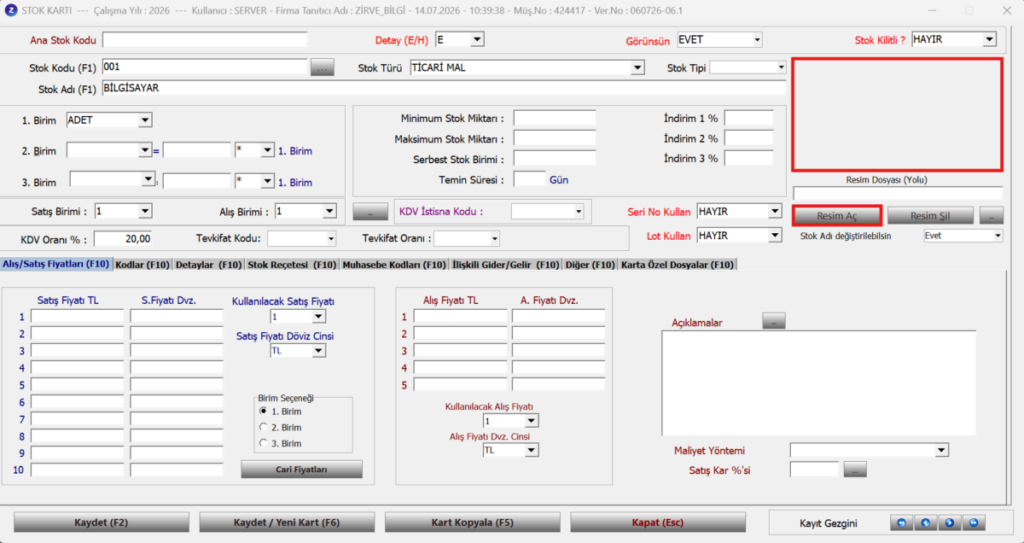Go to the previous record in Kayıt Gezgini
The image size is (1024, 543).
(925, 523)
